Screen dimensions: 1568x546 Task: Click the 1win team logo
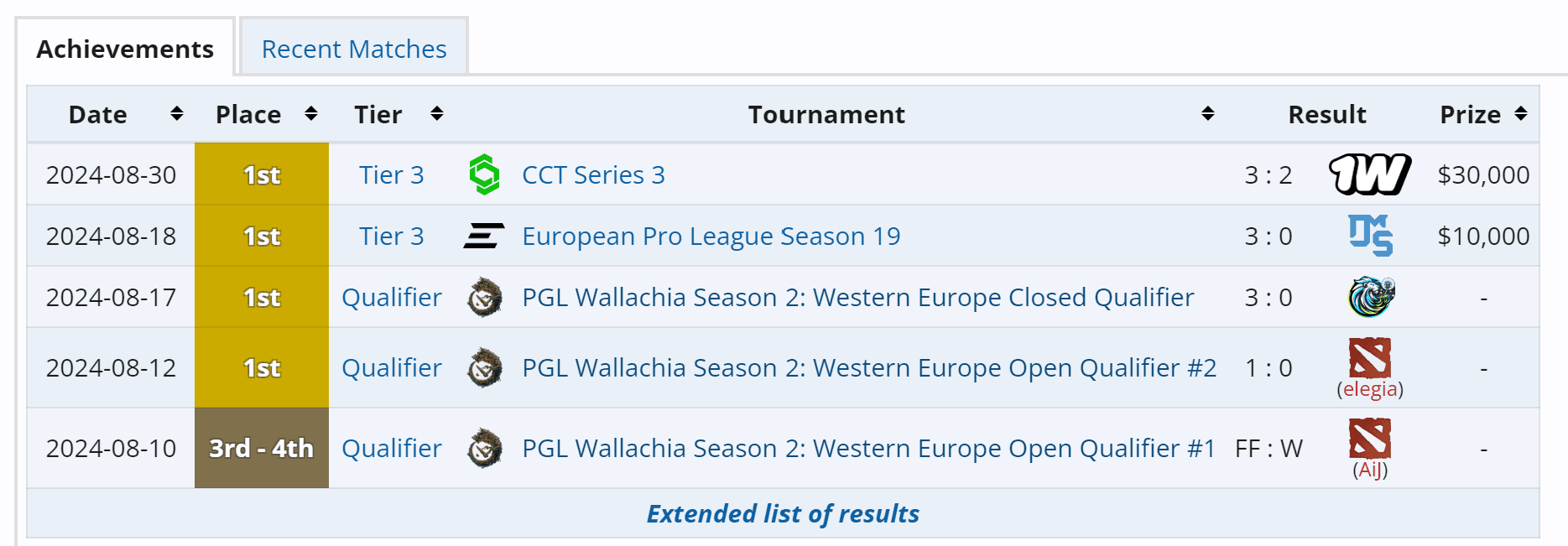coord(1369,174)
